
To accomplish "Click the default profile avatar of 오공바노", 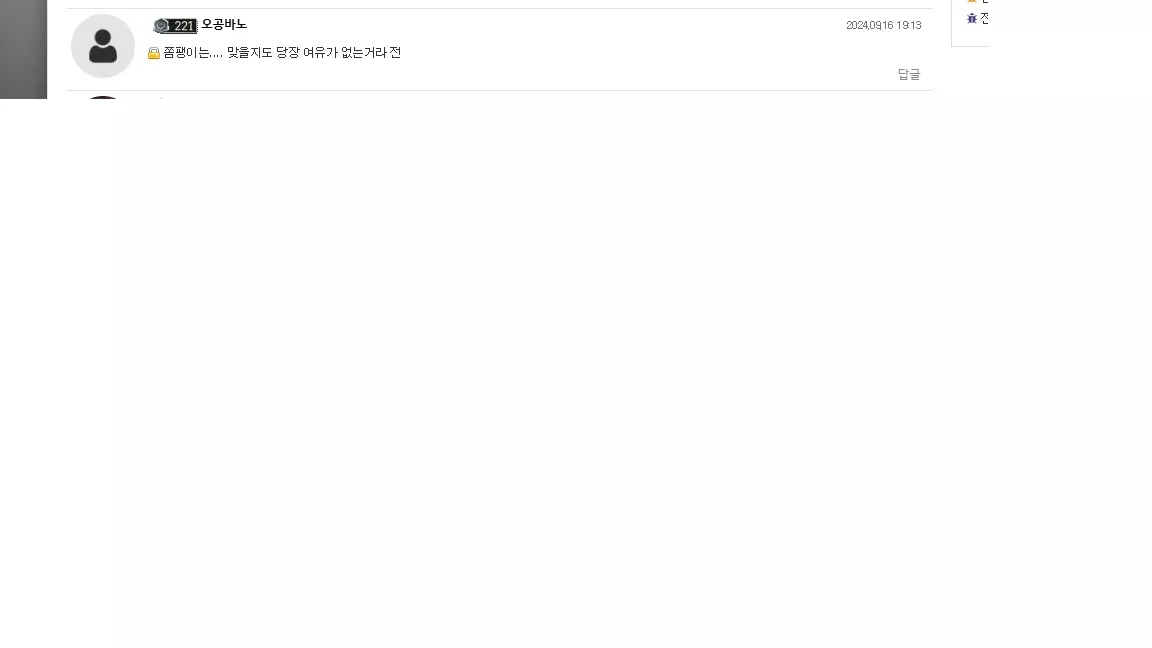I will coord(103,46).
